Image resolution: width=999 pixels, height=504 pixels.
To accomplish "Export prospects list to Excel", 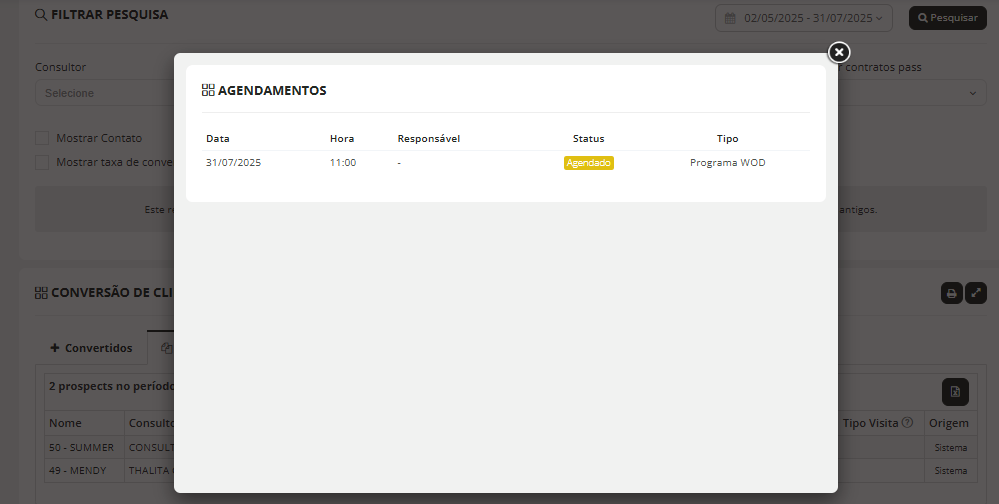I will (x=955, y=392).
